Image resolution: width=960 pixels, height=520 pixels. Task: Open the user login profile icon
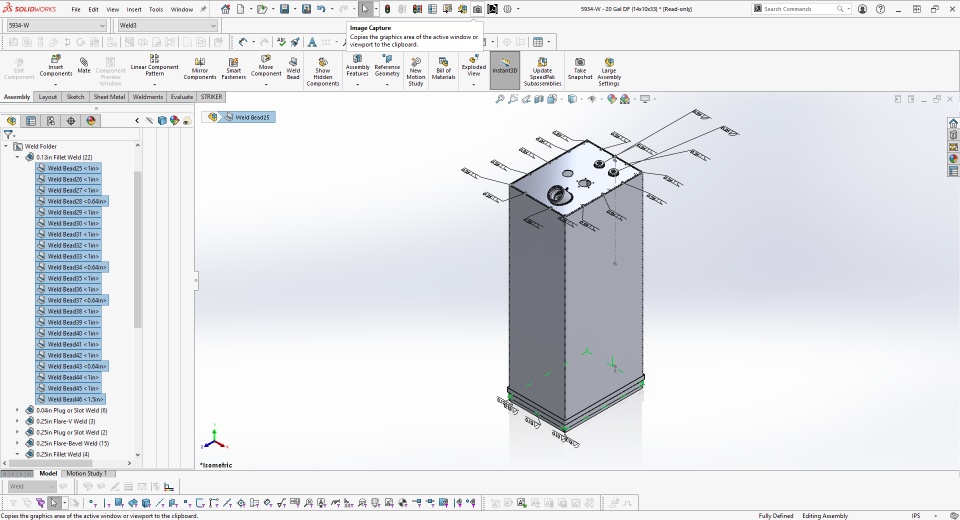(862, 9)
